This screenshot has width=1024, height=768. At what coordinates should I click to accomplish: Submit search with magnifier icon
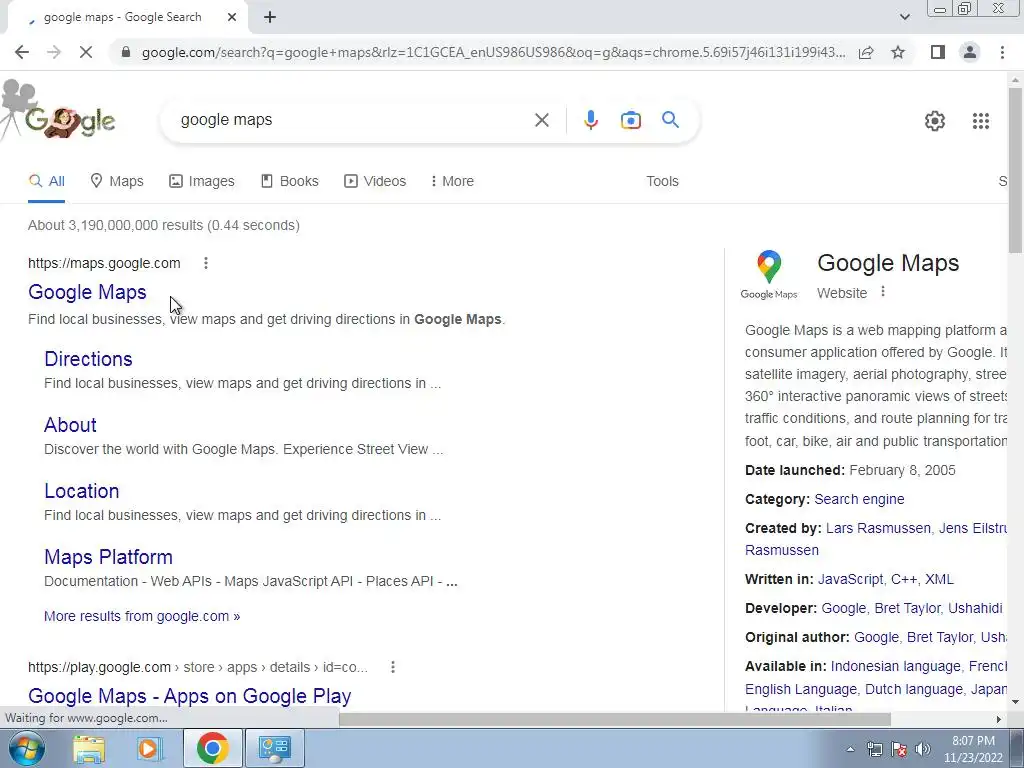click(670, 120)
